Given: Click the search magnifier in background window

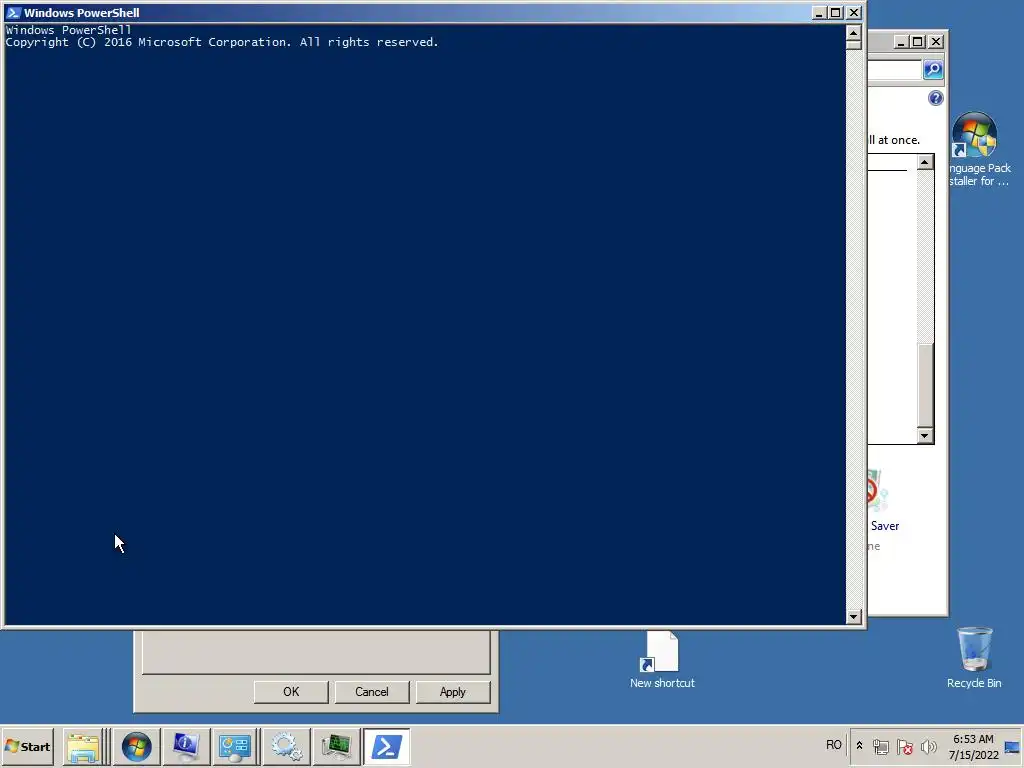Looking at the screenshot, I should pyautogui.click(x=933, y=69).
